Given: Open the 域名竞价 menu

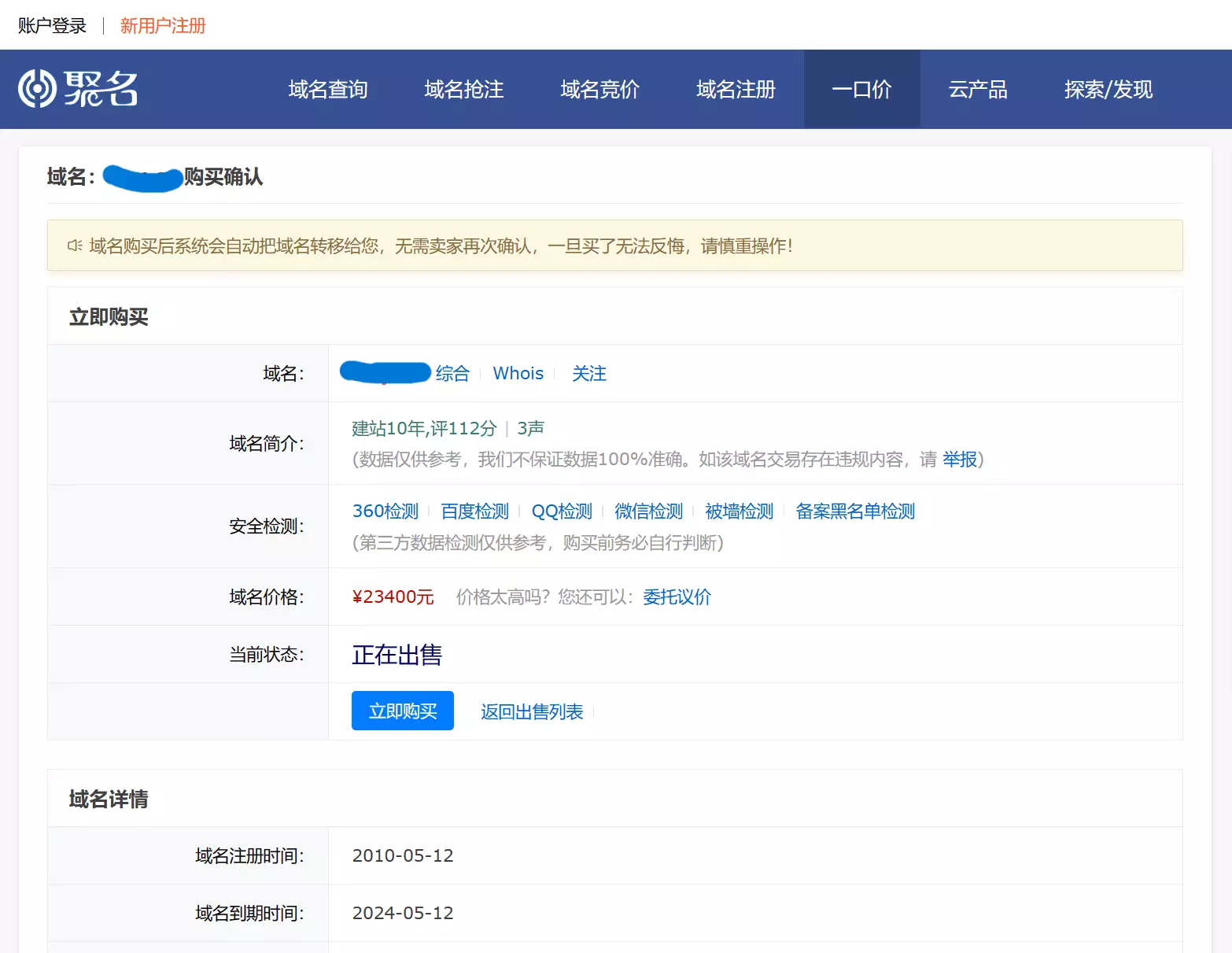Looking at the screenshot, I should [600, 90].
